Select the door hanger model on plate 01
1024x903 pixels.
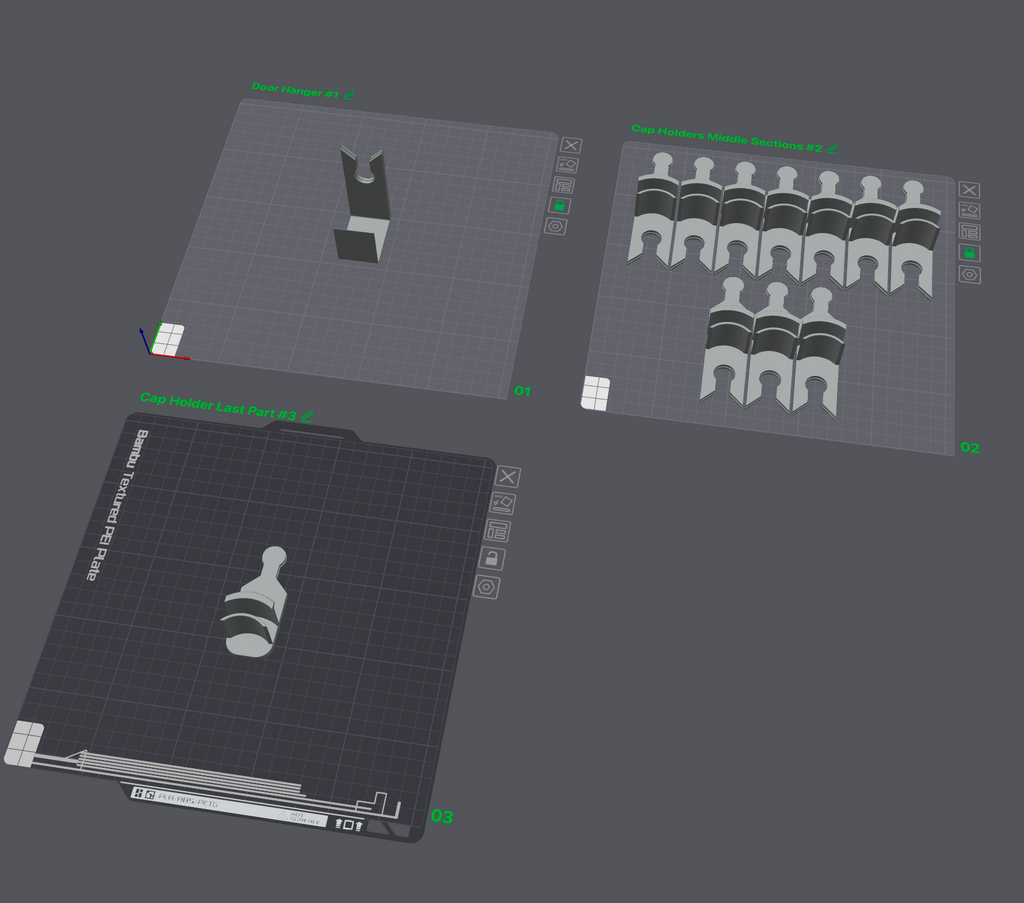click(x=362, y=204)
